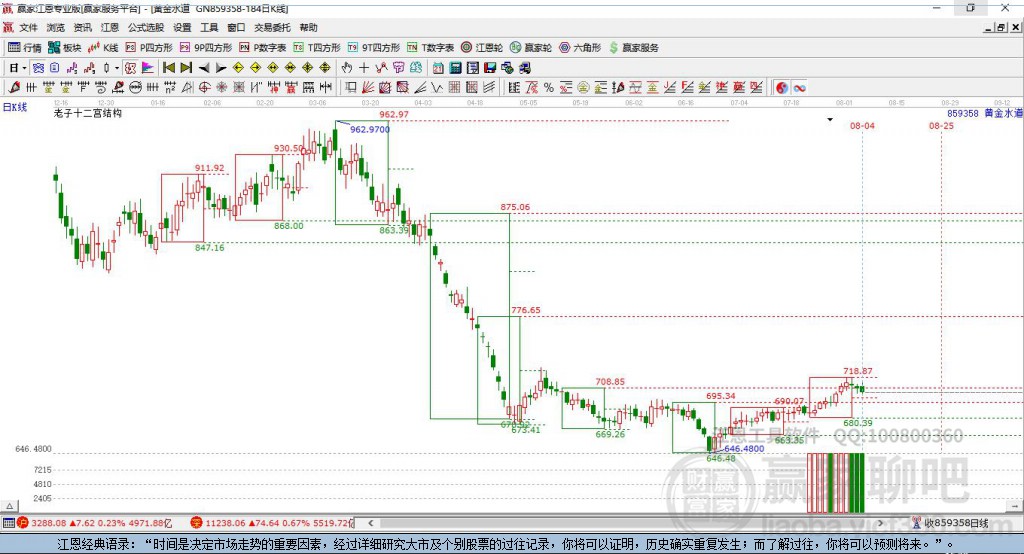Click the networked computers with globe icon
This screenshot has height=554, width=1024.
[507, 68]
